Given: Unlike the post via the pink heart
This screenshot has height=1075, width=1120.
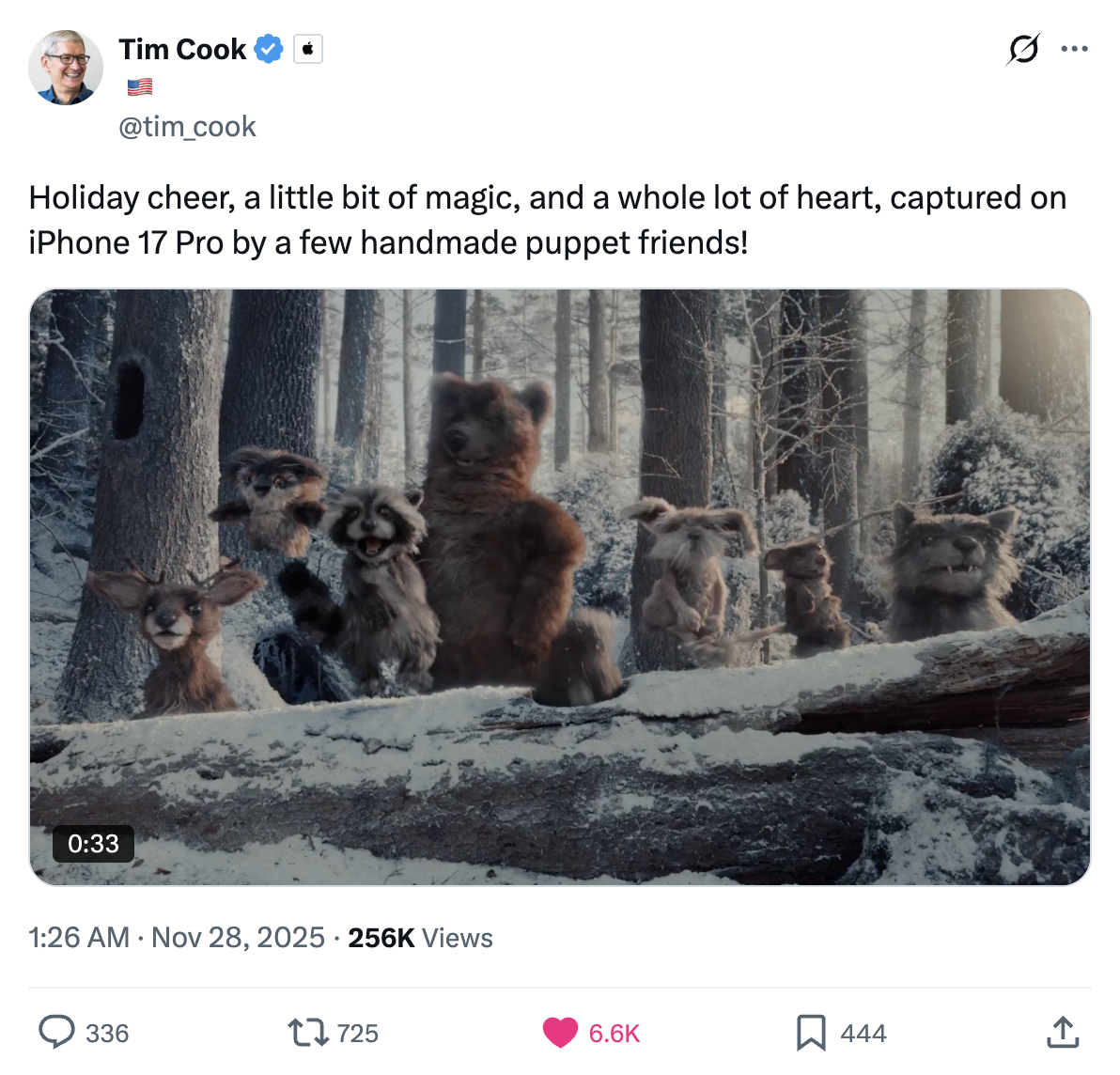Looking at the screenshot, I should point(560,1033).
